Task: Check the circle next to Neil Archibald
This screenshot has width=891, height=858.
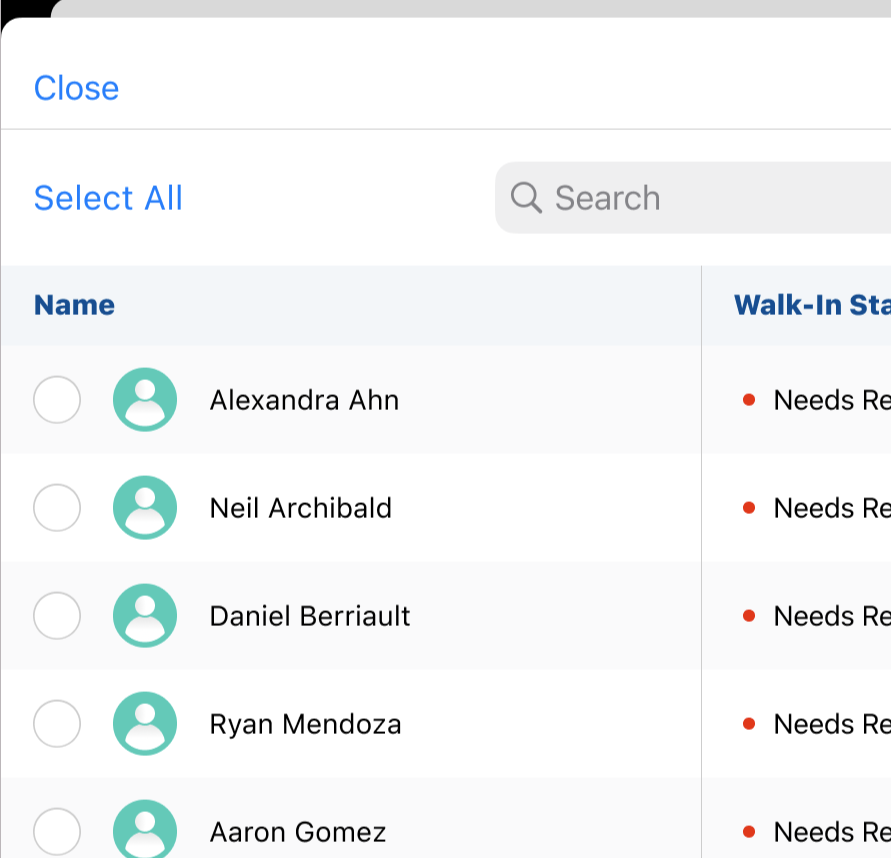Action: tap(57, 508)
